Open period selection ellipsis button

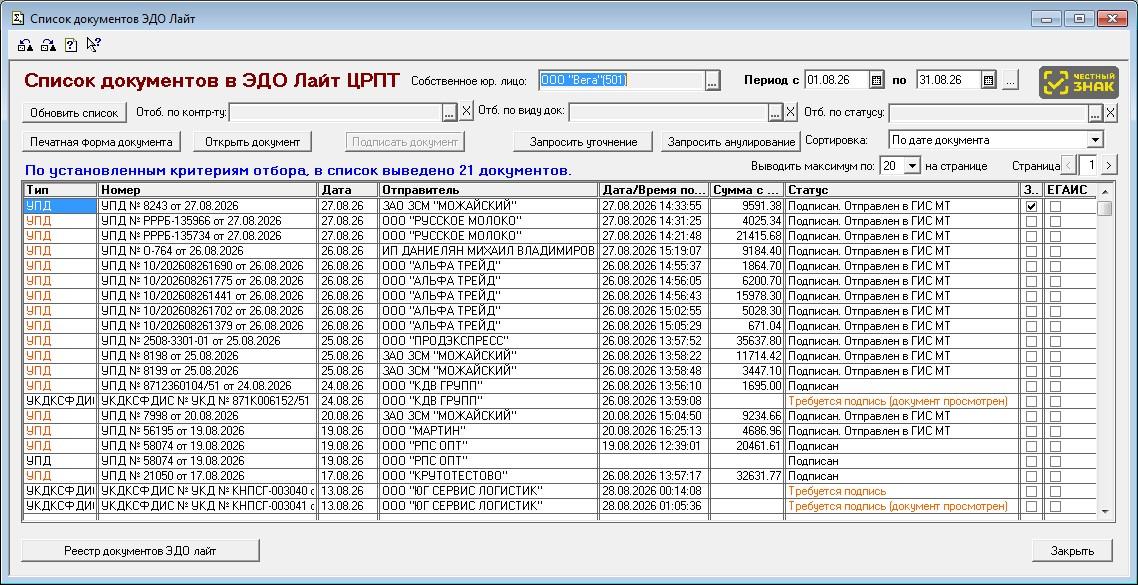pos(1010,81)
